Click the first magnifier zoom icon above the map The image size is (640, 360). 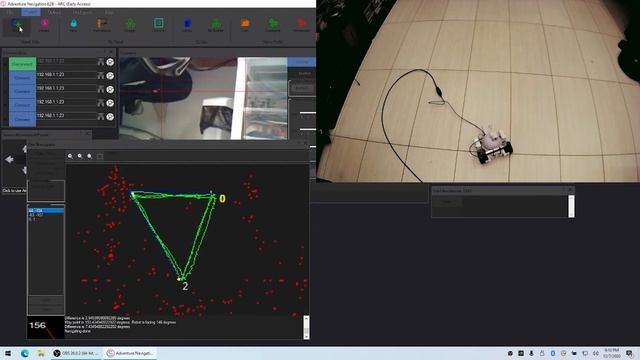pyautogui.click(x=71, y=156)
